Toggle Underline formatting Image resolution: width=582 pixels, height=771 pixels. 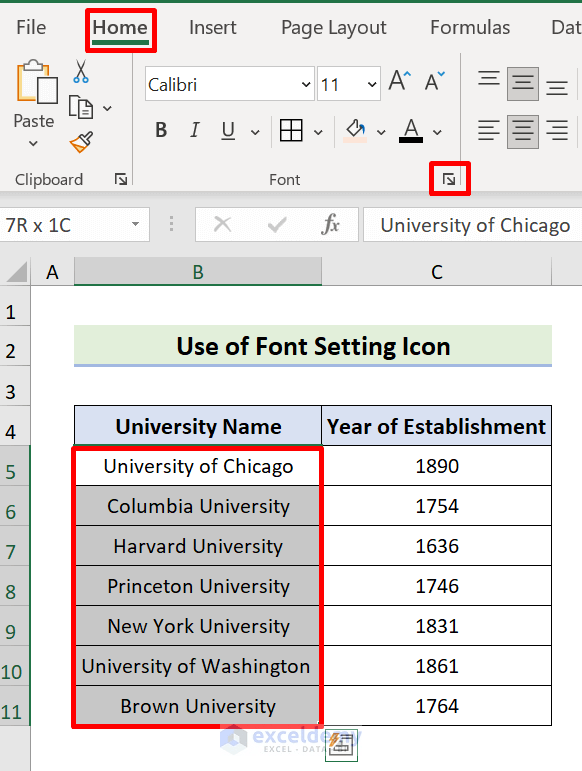click(228, 131)
